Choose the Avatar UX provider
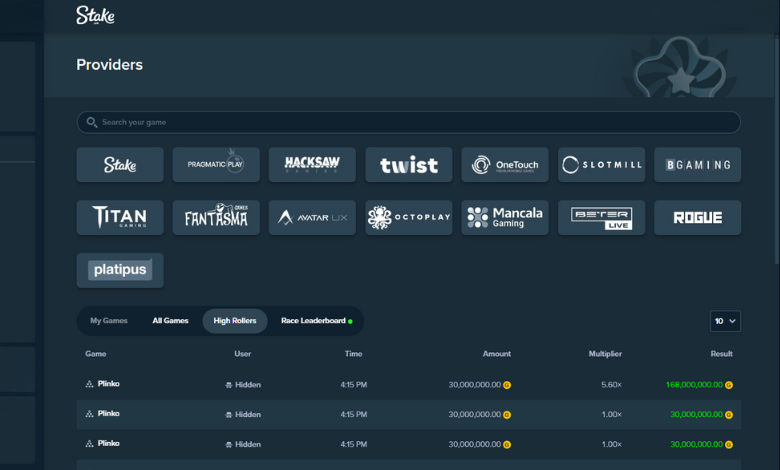Viewport: 780px width, 470px height. (x=312, y=217)
